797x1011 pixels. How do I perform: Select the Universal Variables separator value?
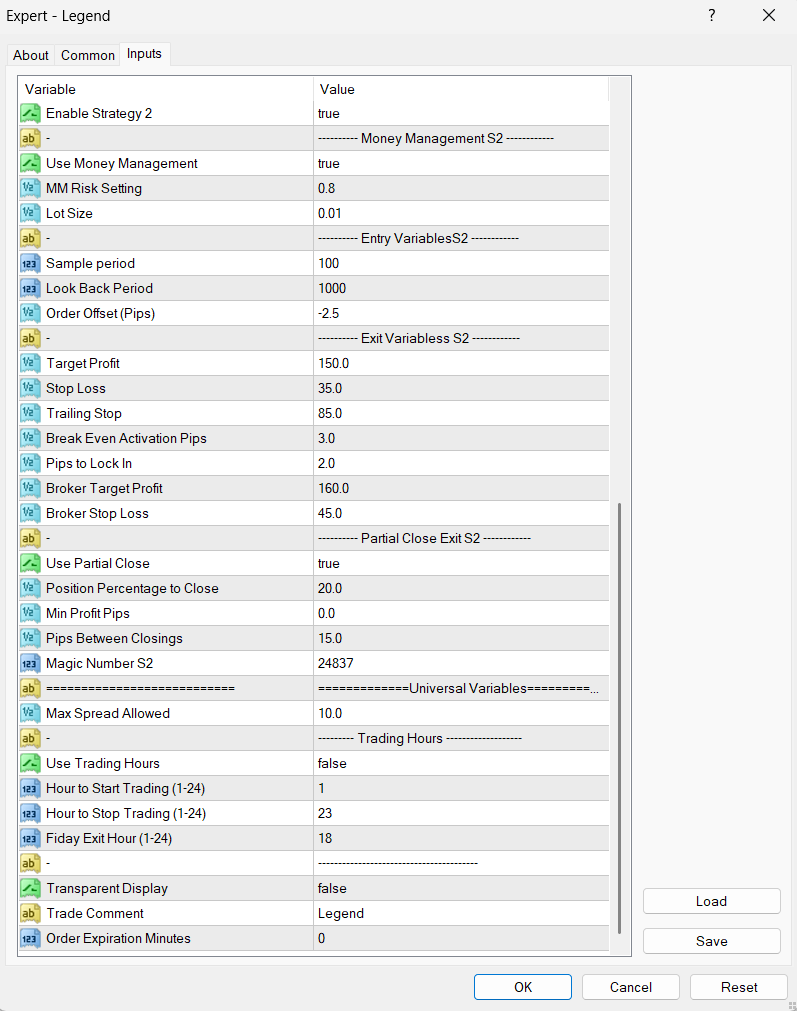pos(461,689)
